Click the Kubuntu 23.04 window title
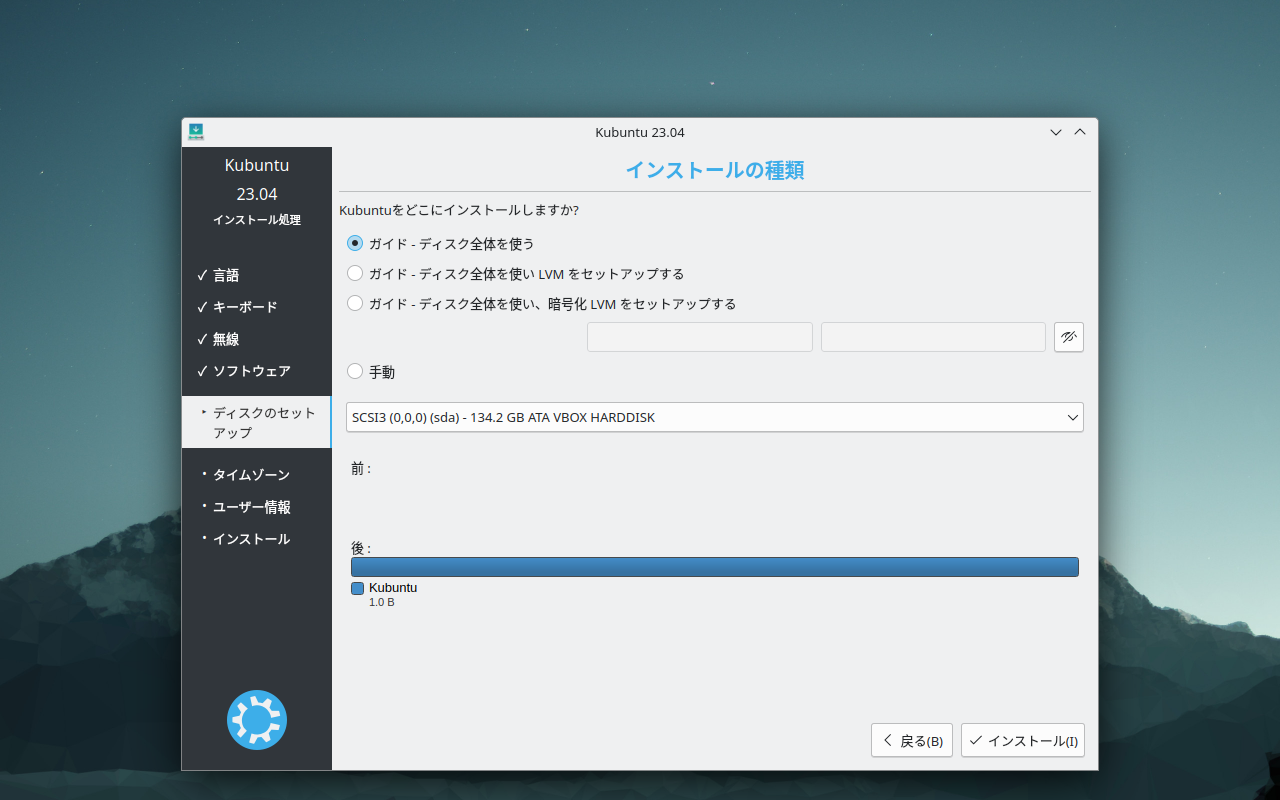1280x800 pixels. click(x=640, y=132)
